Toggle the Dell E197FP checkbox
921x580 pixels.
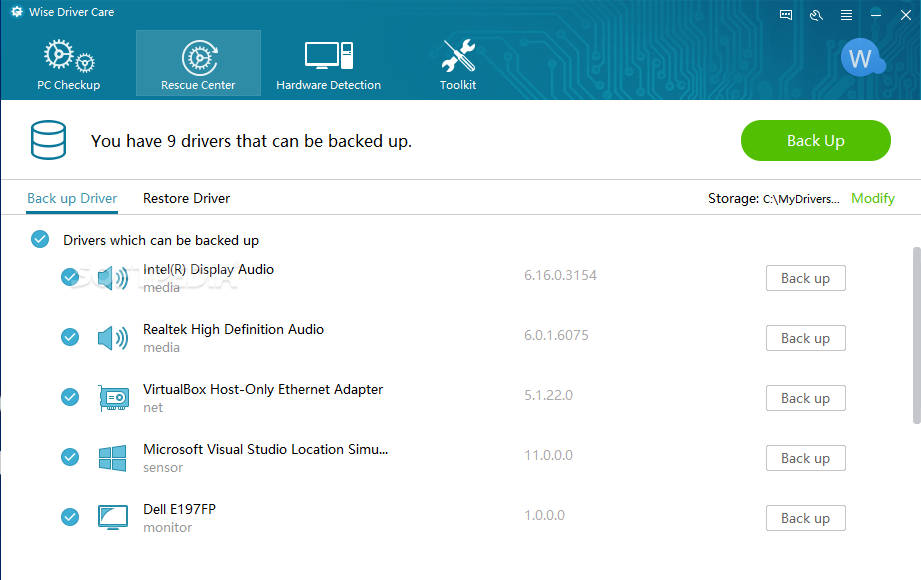(70, 517)
